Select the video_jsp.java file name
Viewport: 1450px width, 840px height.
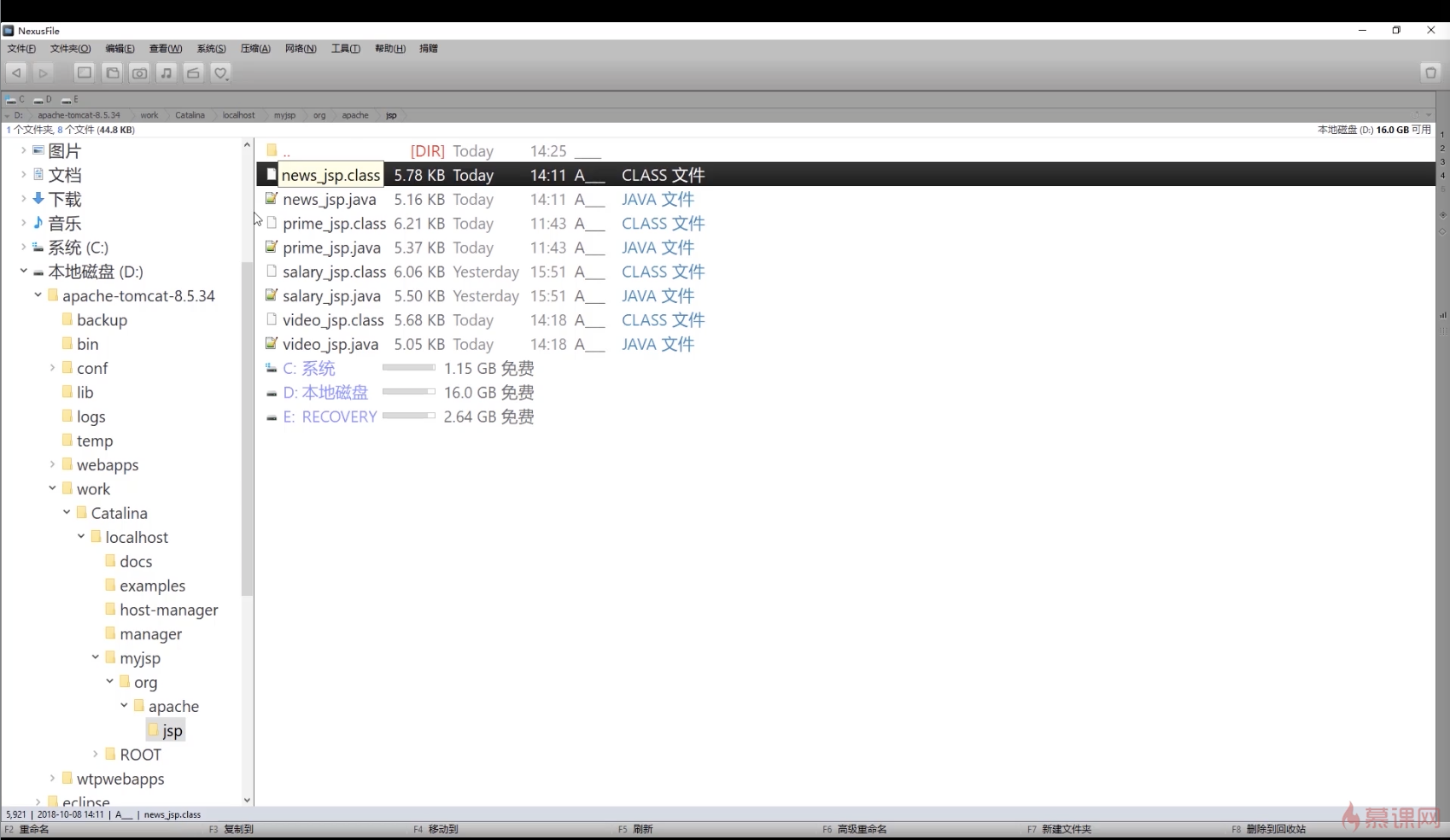pos(330,344)
